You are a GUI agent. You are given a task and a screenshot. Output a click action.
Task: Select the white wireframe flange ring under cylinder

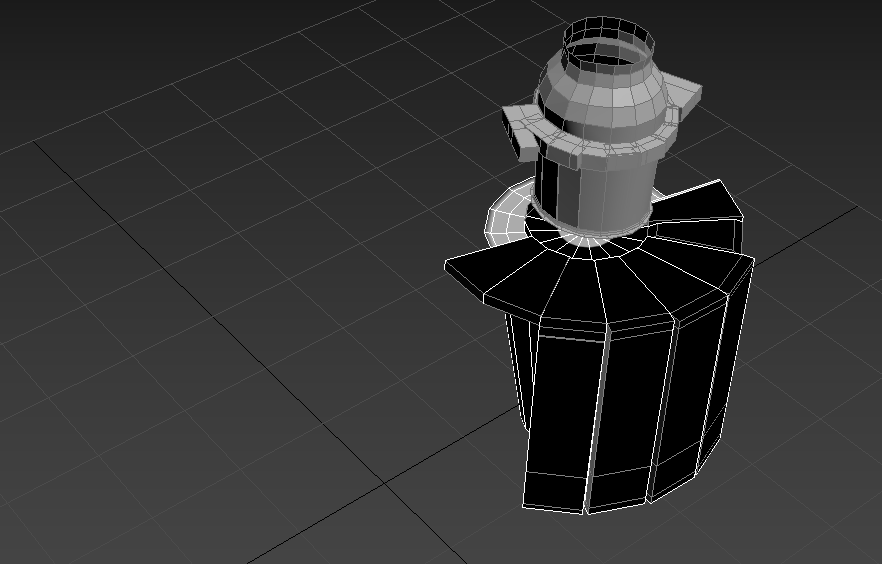(x=508, y=216)
